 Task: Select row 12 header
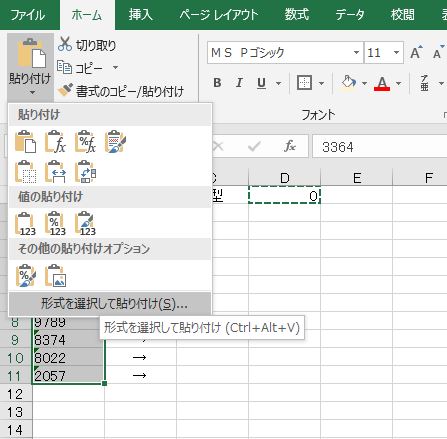point(16,394)
